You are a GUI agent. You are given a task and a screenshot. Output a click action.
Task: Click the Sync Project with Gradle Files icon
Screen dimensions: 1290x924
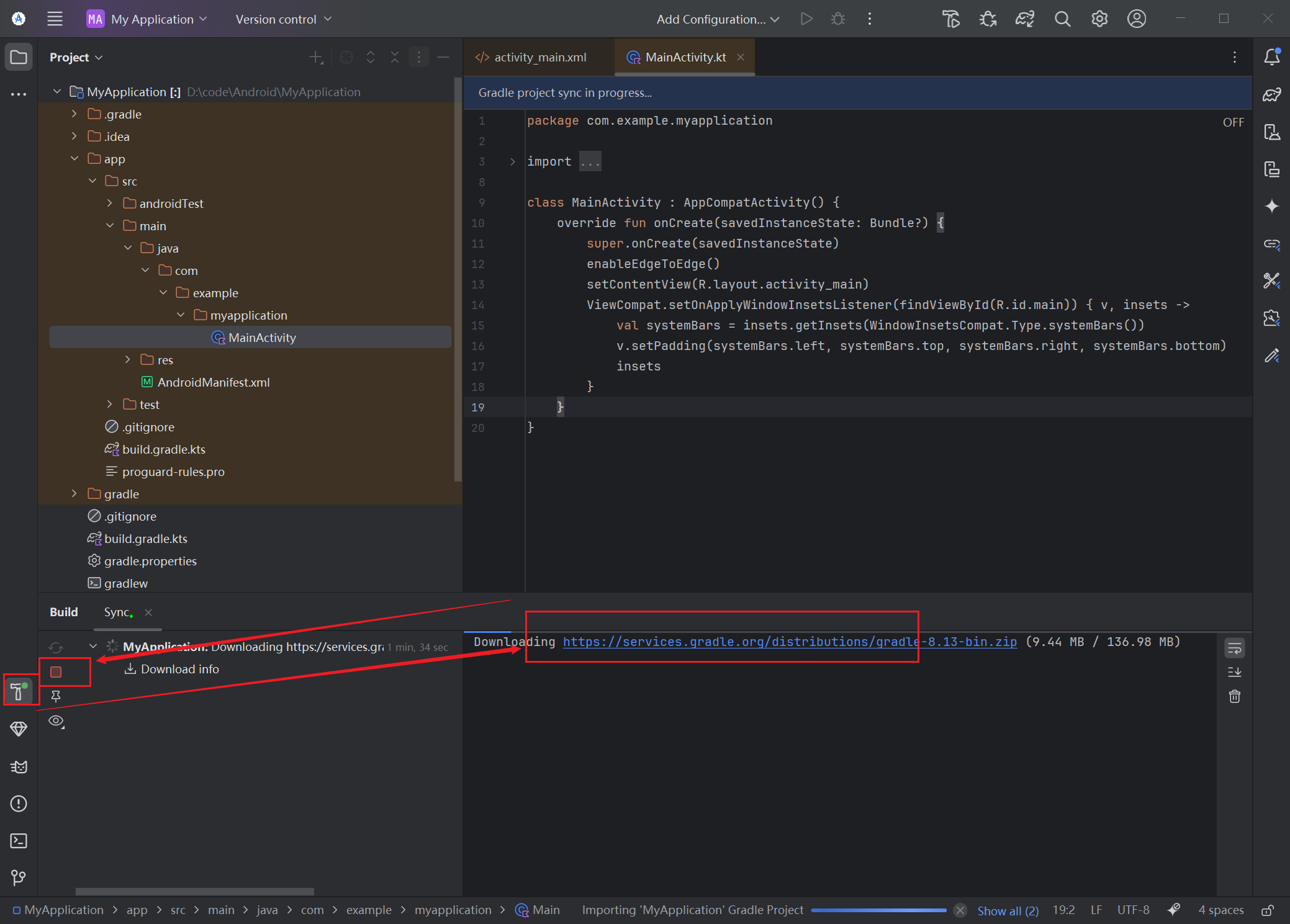click(1025, 19)
